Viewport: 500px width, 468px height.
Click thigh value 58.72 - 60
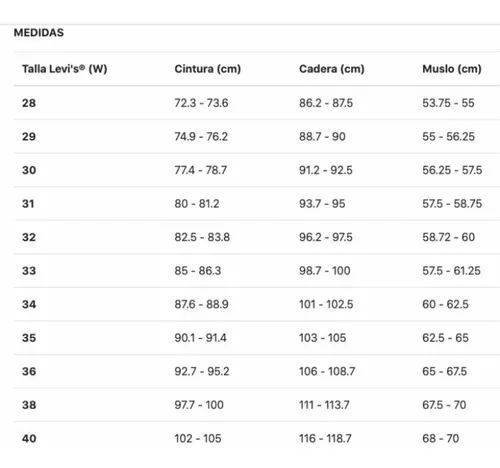tap(449, 237)
